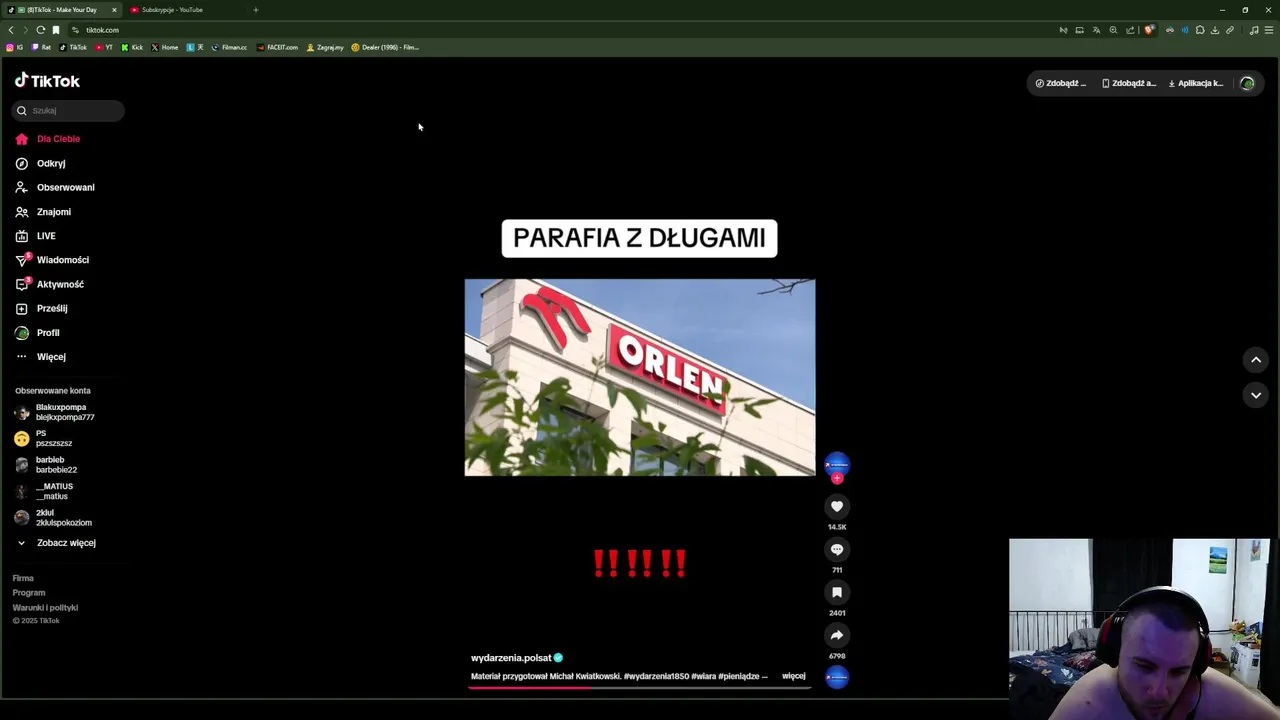Open the extensions puzzle icon
1280x720 pixels.
pos(1200,30)
